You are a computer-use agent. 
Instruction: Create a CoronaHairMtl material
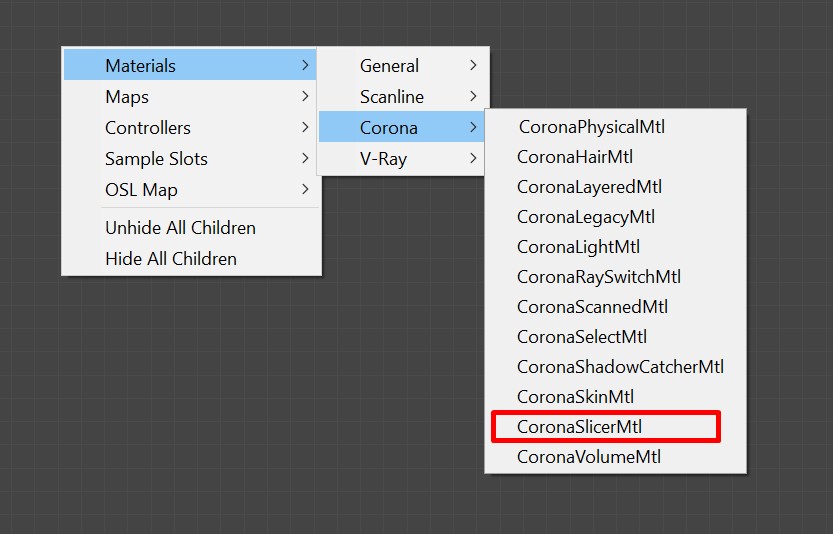tap(615, 157)
